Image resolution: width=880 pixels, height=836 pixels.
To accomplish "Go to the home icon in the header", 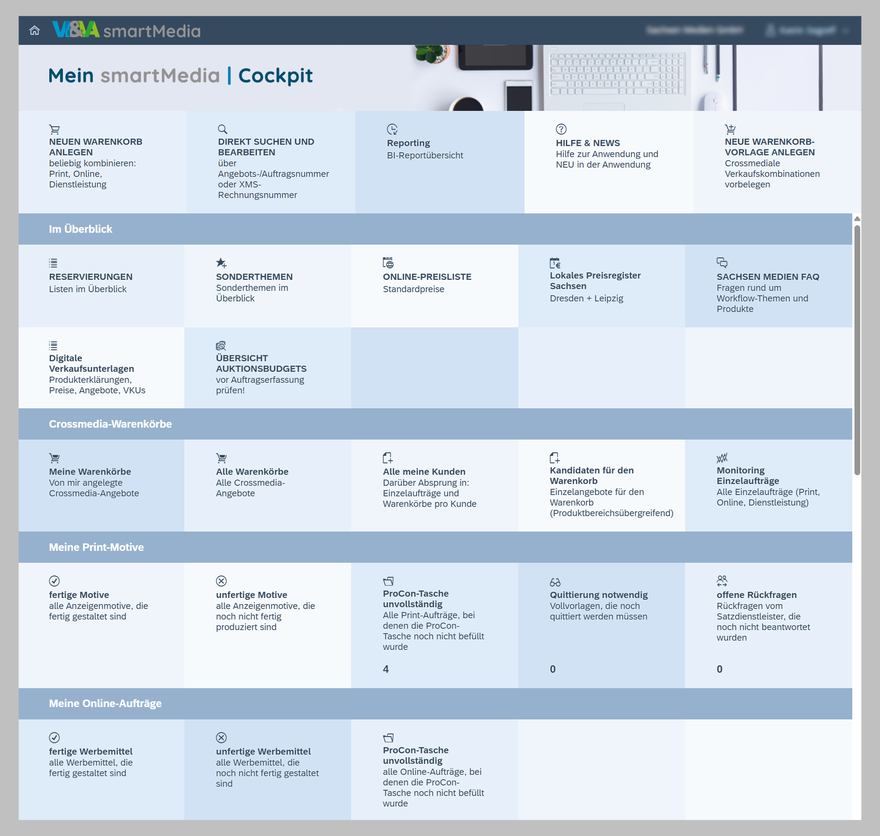I will pyautogui.click(x=34, y=30).
